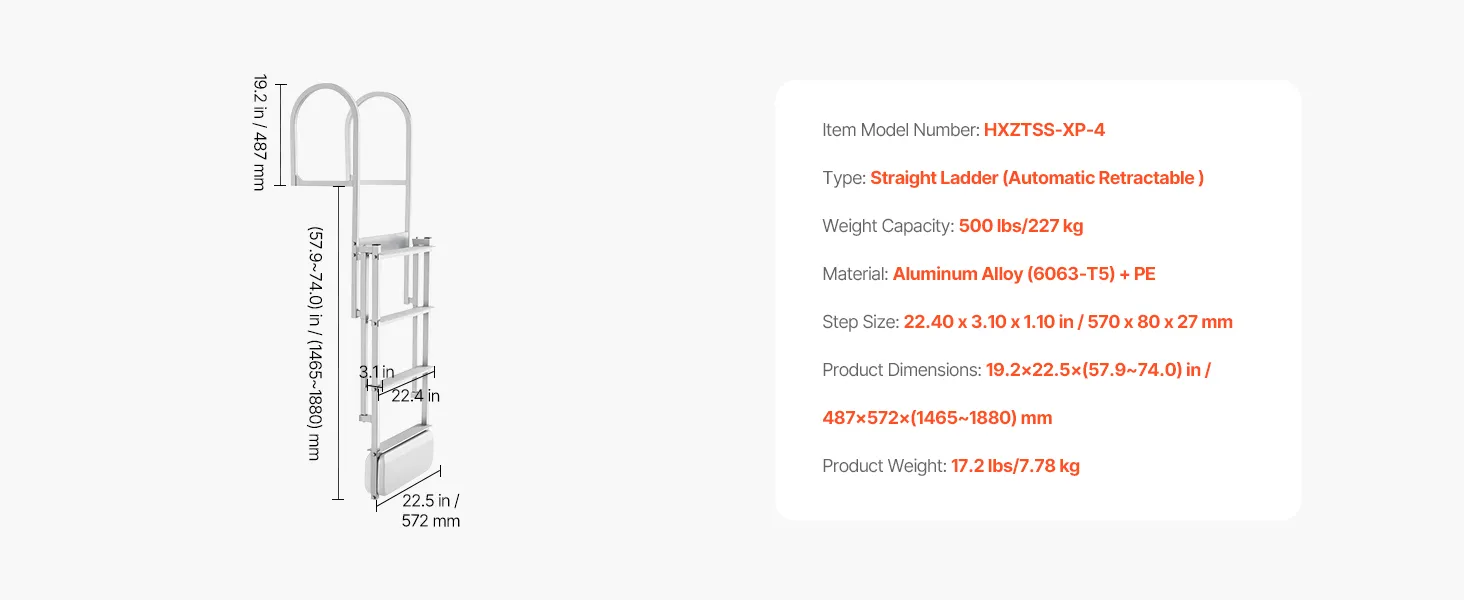
Task: Click the ladder's curved handrail arch
Action: (324, 100)
